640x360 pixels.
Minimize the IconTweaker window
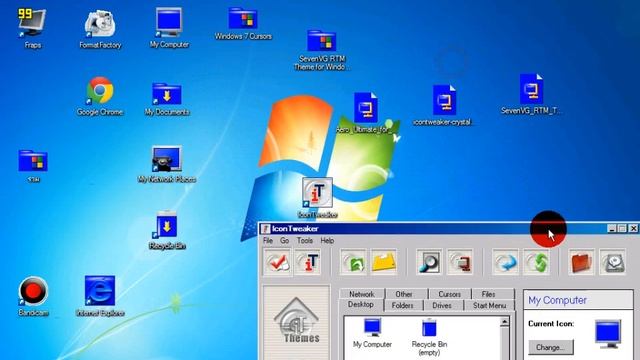[611, 229]
